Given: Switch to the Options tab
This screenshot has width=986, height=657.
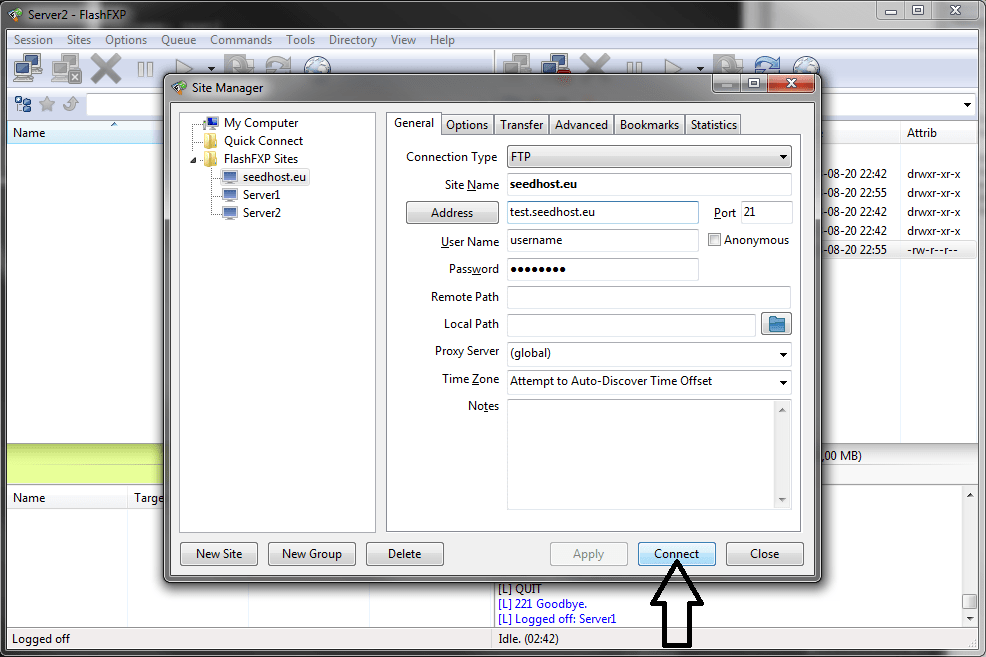Looking at the screenshot, I should coord(467,124).
